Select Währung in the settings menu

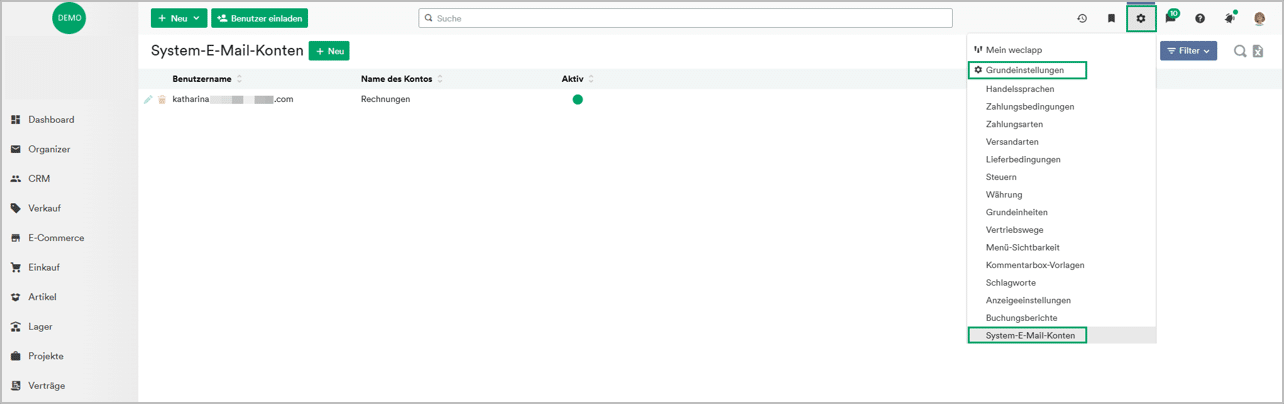tap(1004, 195)
